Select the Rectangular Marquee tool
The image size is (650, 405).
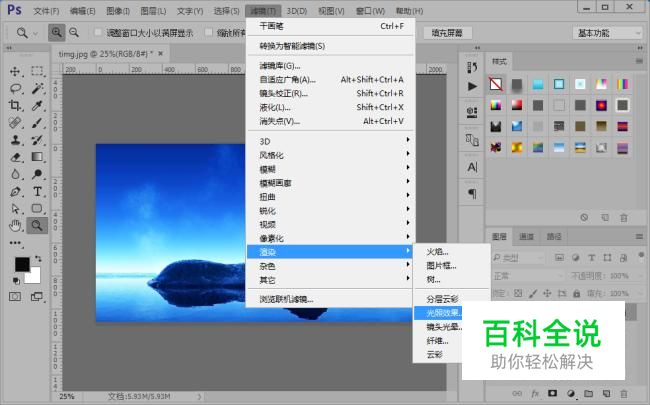(37, 71)
